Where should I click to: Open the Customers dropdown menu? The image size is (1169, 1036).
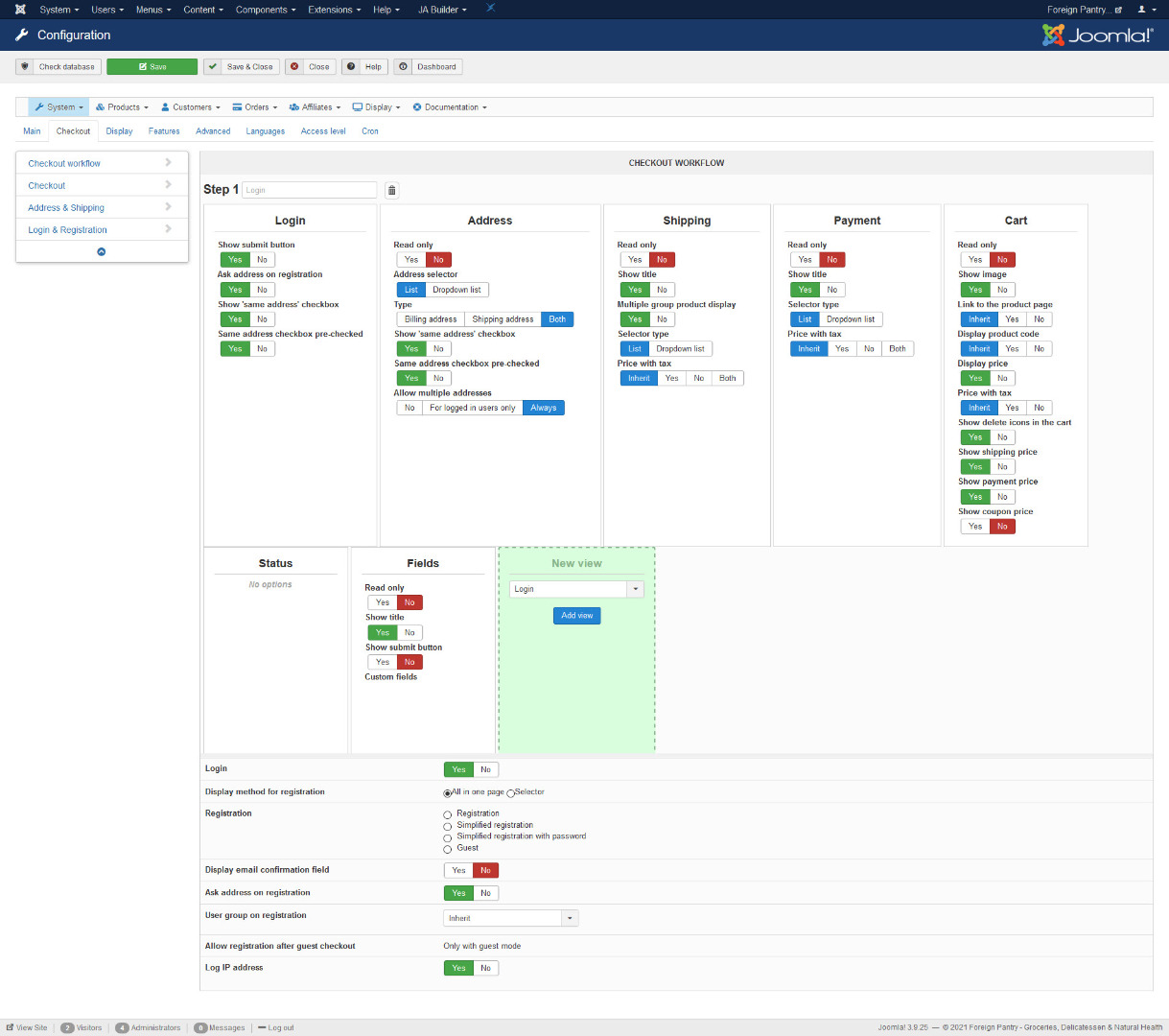click(190, 107)
